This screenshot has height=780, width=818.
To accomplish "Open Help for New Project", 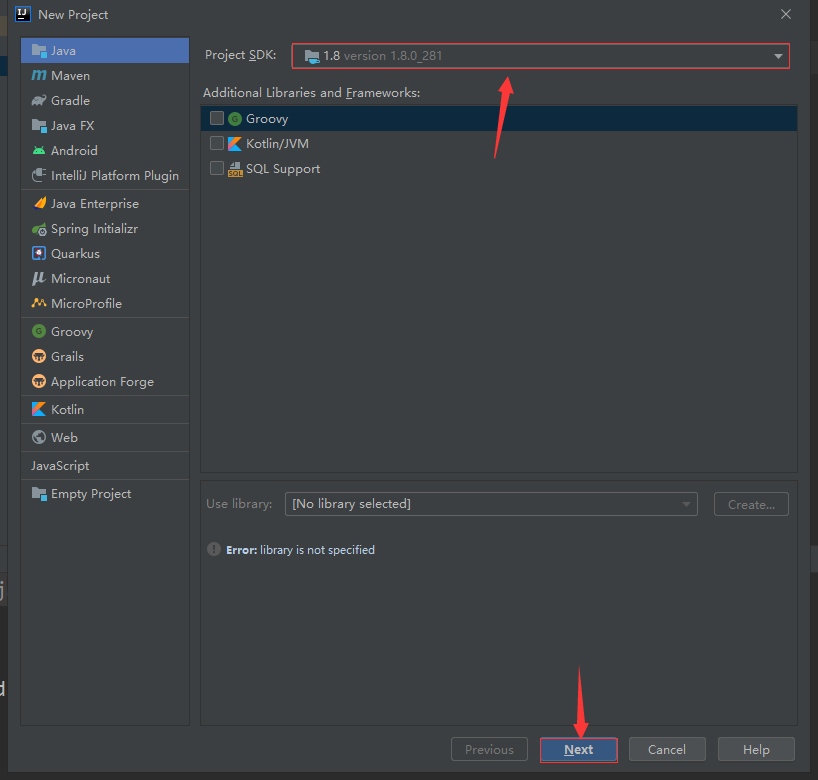I will coord(756,750).
